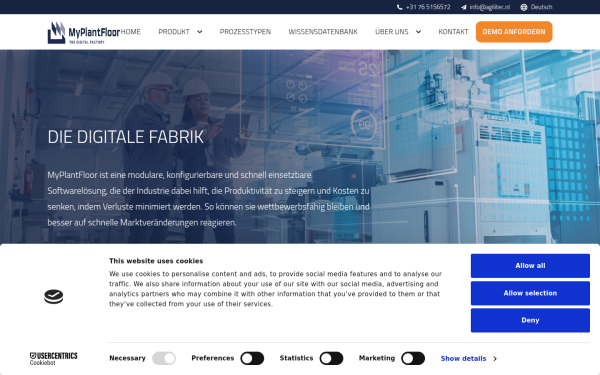Expand the ÜBER UNS dropdown chevron

point(418,32)
